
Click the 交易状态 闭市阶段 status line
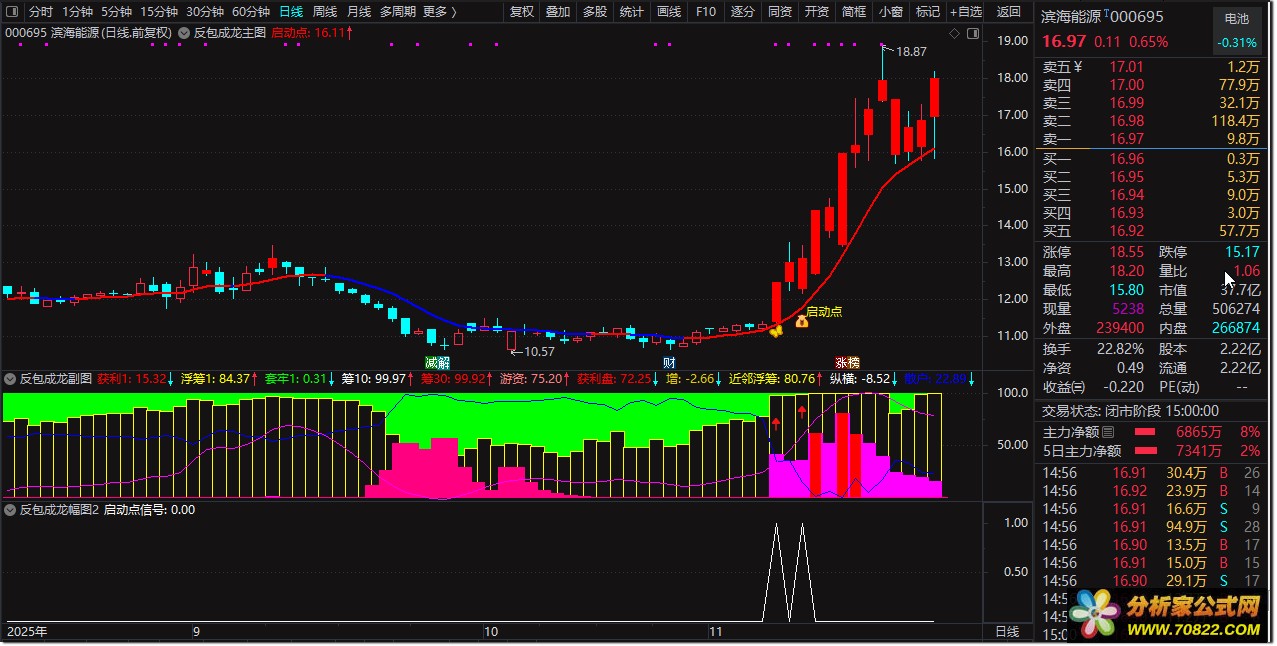pyautogui.click(x=1131, y=411)
